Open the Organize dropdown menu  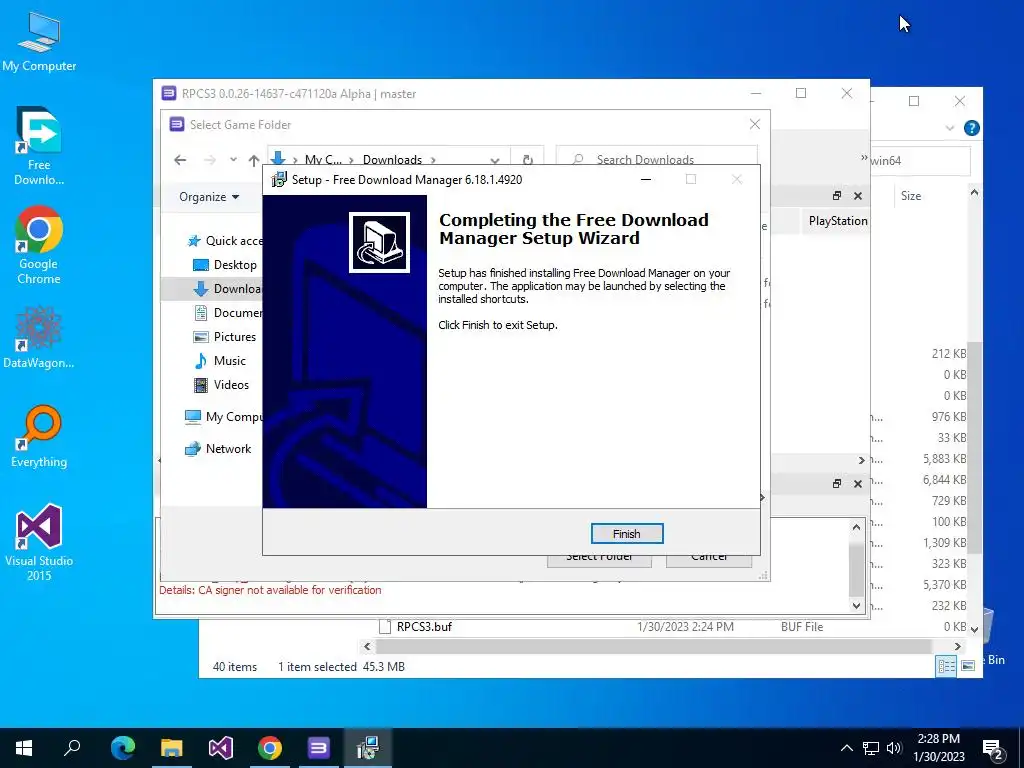tap(209, 197)
